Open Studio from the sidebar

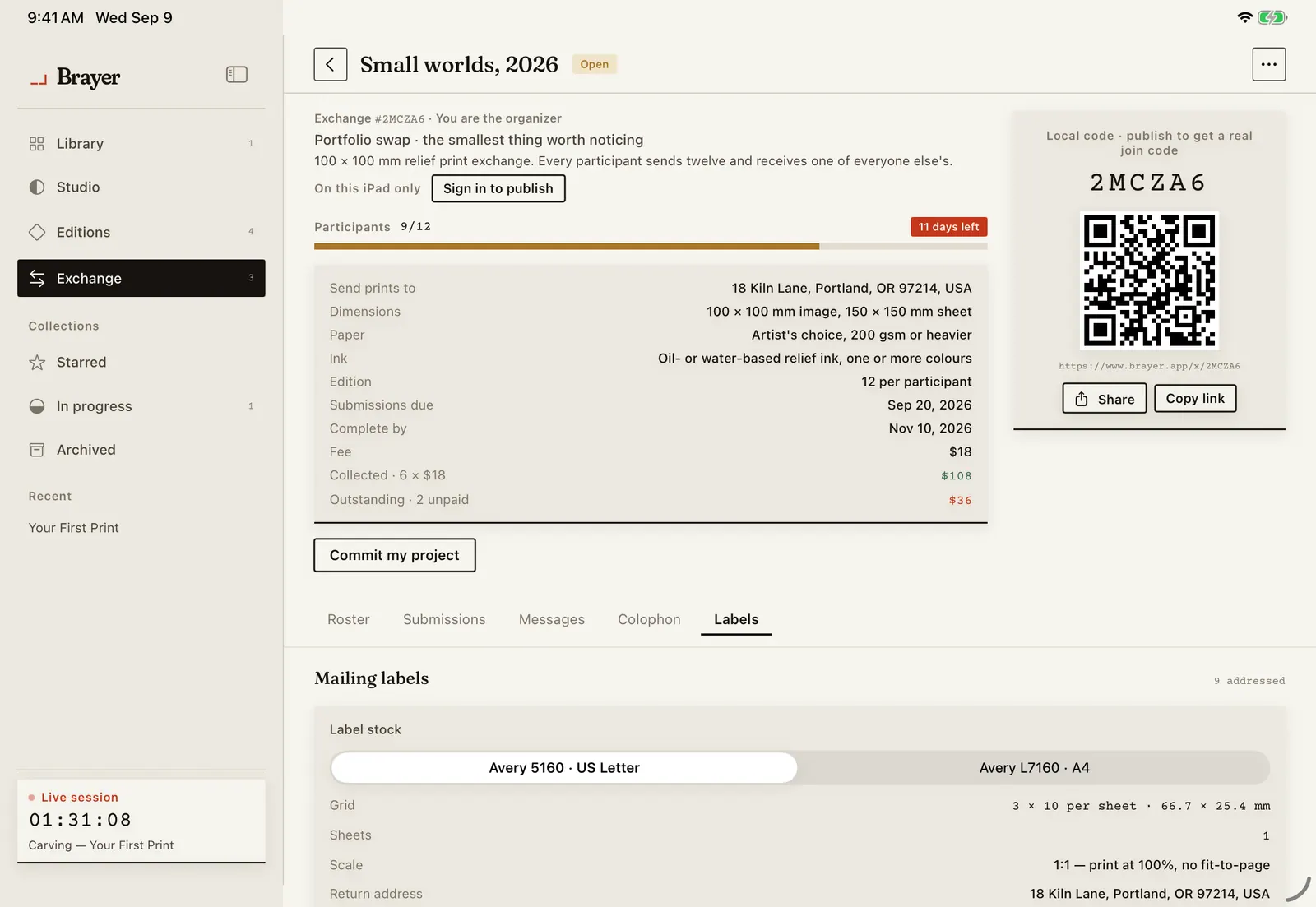(x=141, y=187)
